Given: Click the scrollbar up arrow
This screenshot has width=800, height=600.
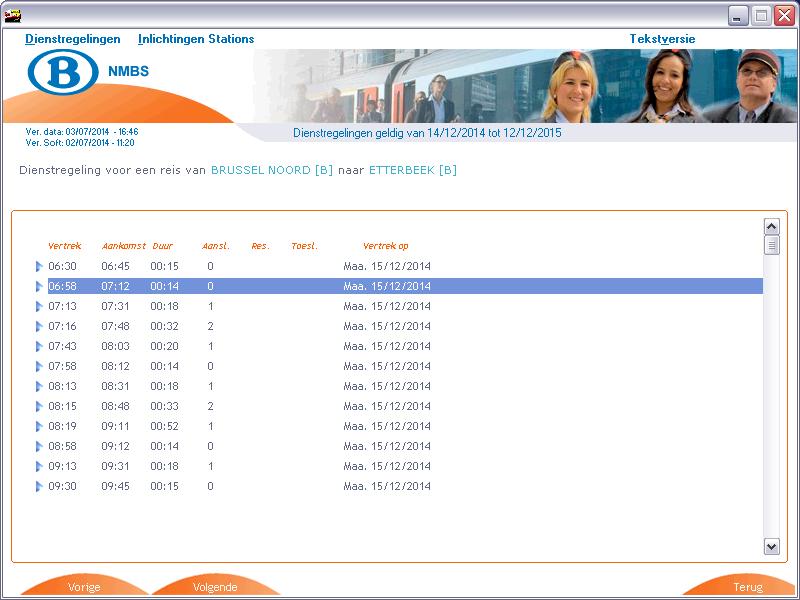Looking at the screenshot, I should click(771, 227).
